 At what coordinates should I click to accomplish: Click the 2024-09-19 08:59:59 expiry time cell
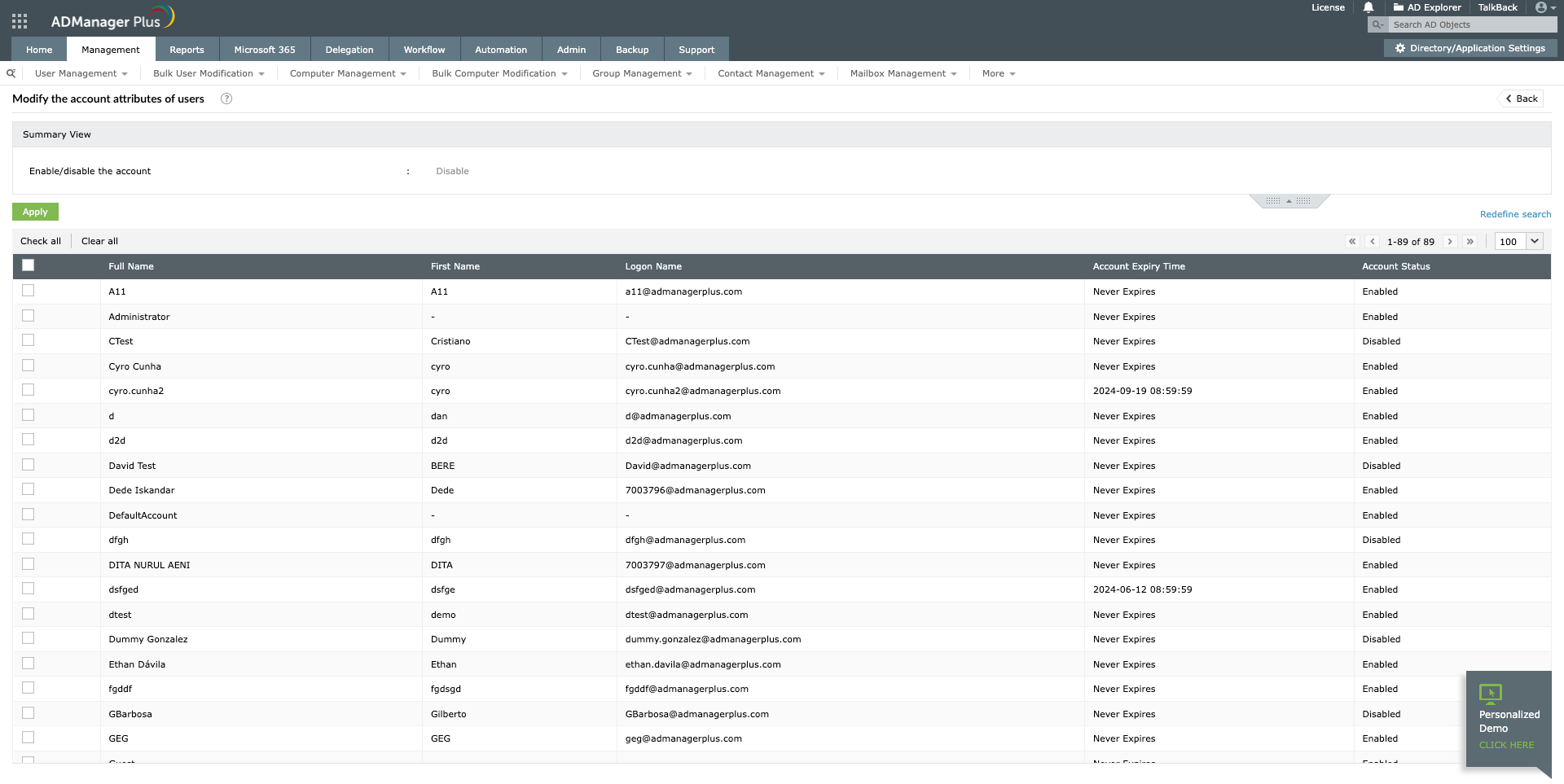pyautogui.click(x=1142, y=391)
